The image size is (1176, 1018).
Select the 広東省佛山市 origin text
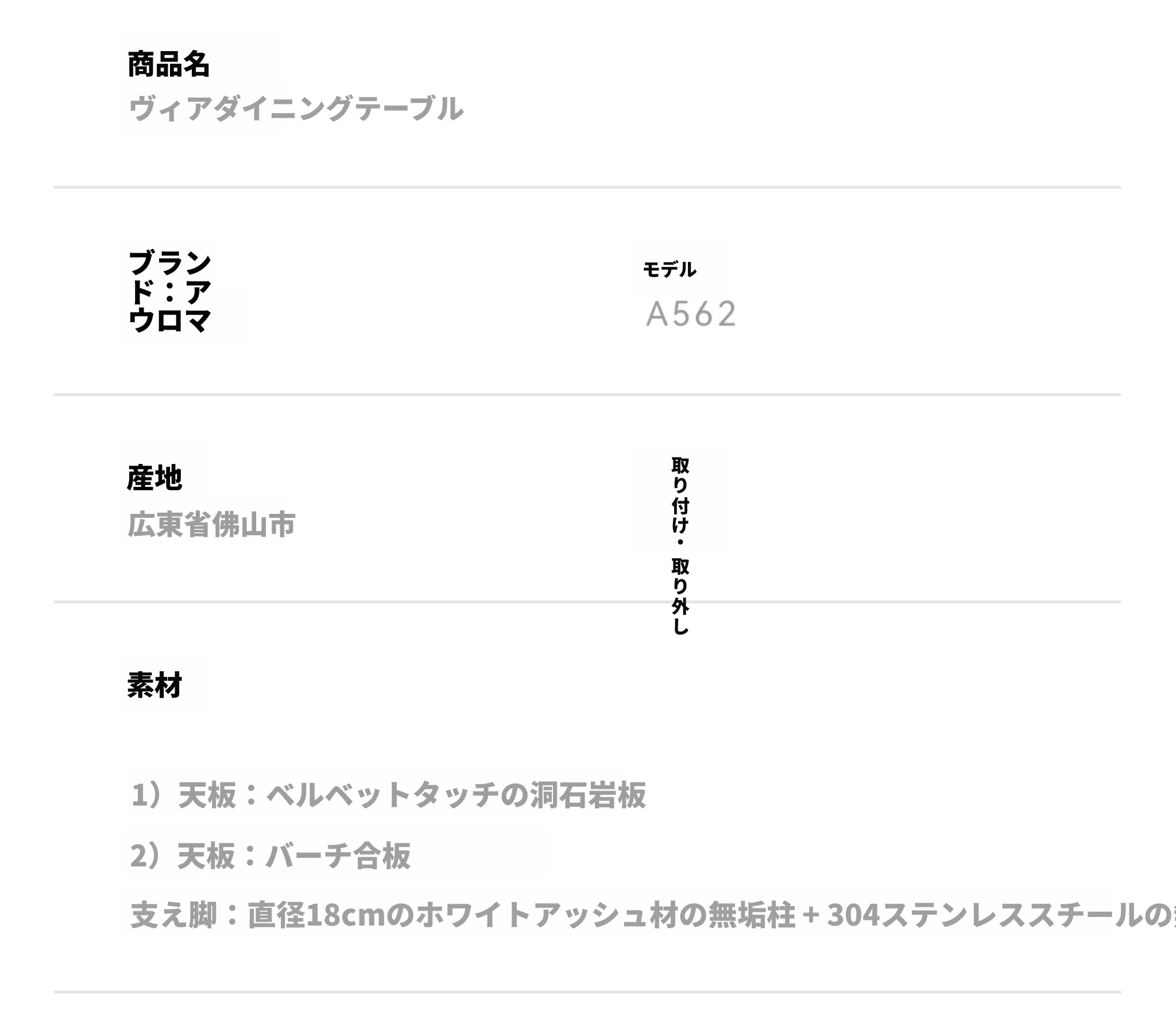211,524
